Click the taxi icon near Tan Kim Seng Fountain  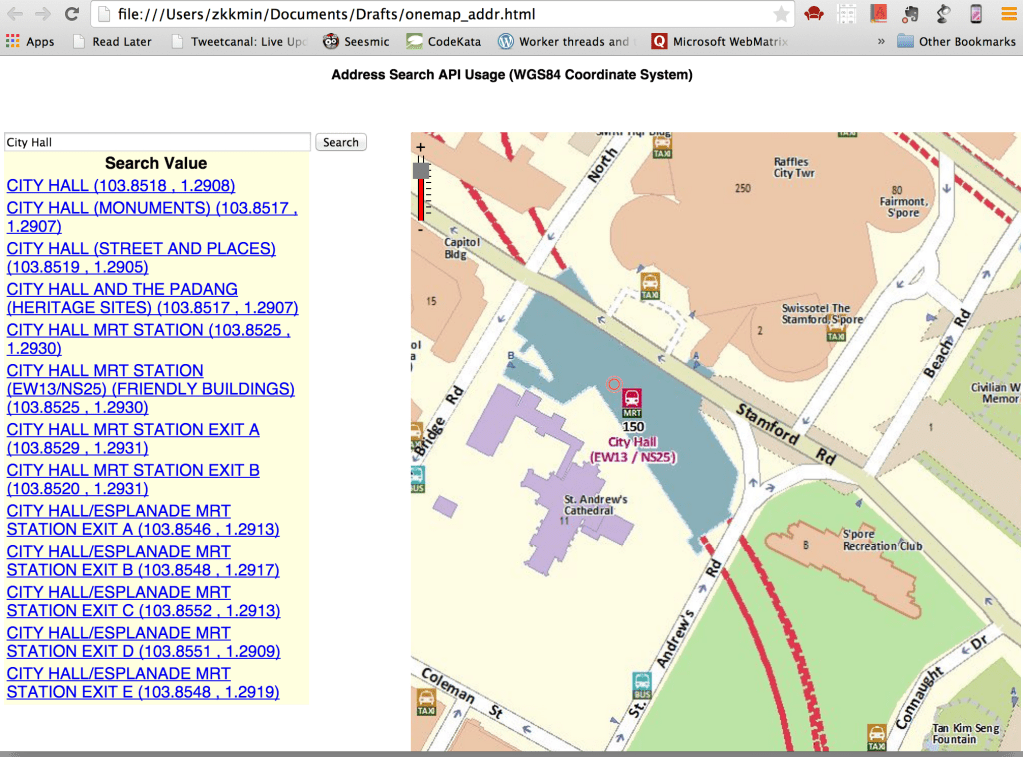pyautogui.click(x=876, y=731)
